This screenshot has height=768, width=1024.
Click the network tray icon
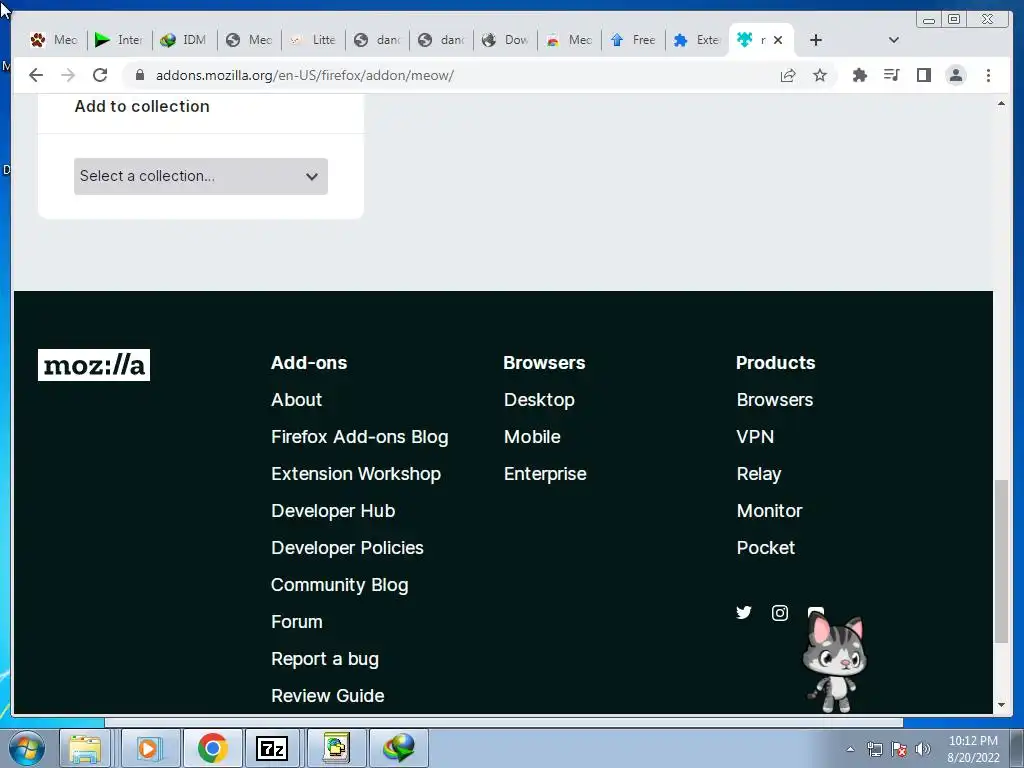tap(874, 749)
